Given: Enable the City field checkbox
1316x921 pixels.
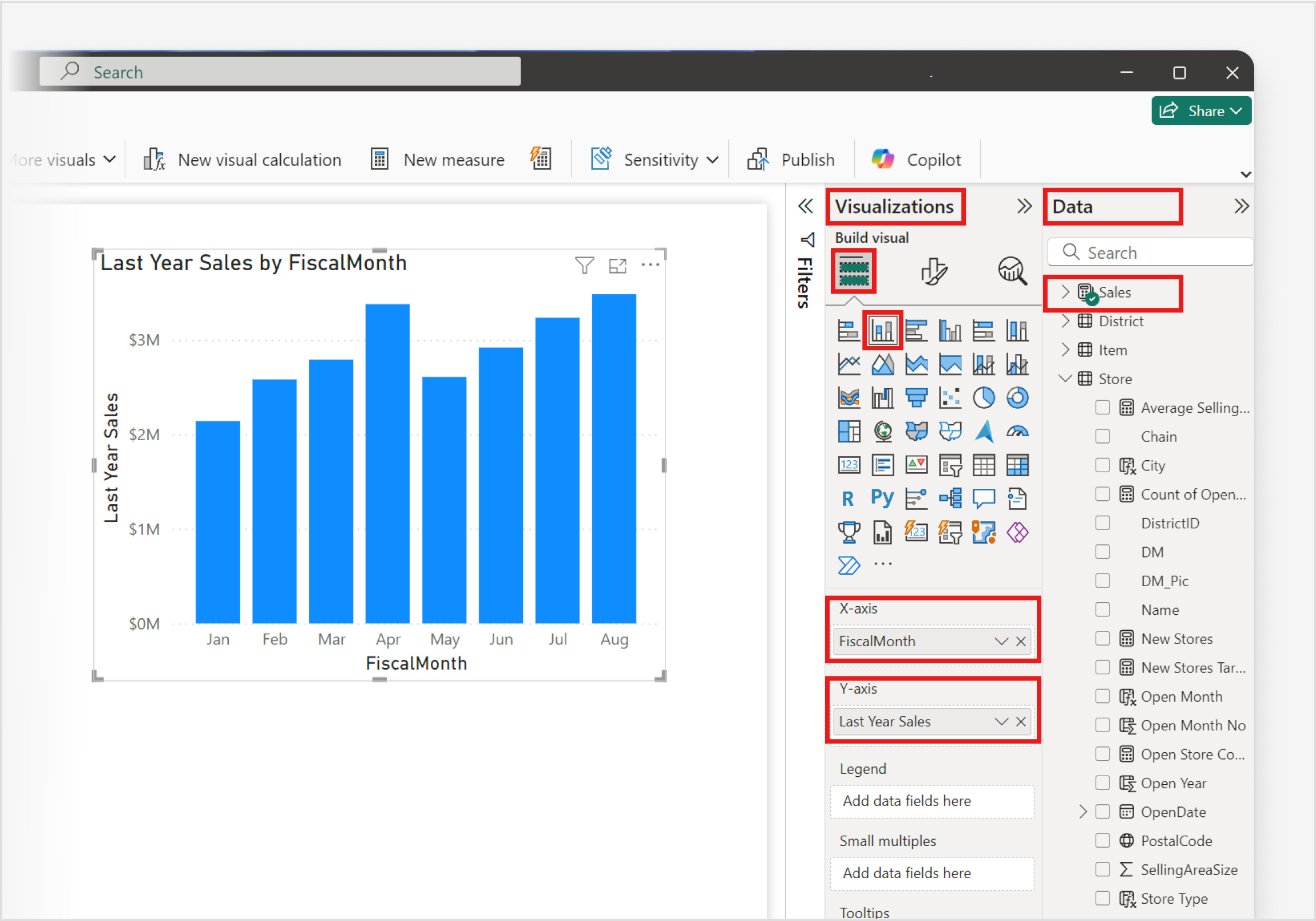Looking at the screenshot, I should pos(1103,465).
